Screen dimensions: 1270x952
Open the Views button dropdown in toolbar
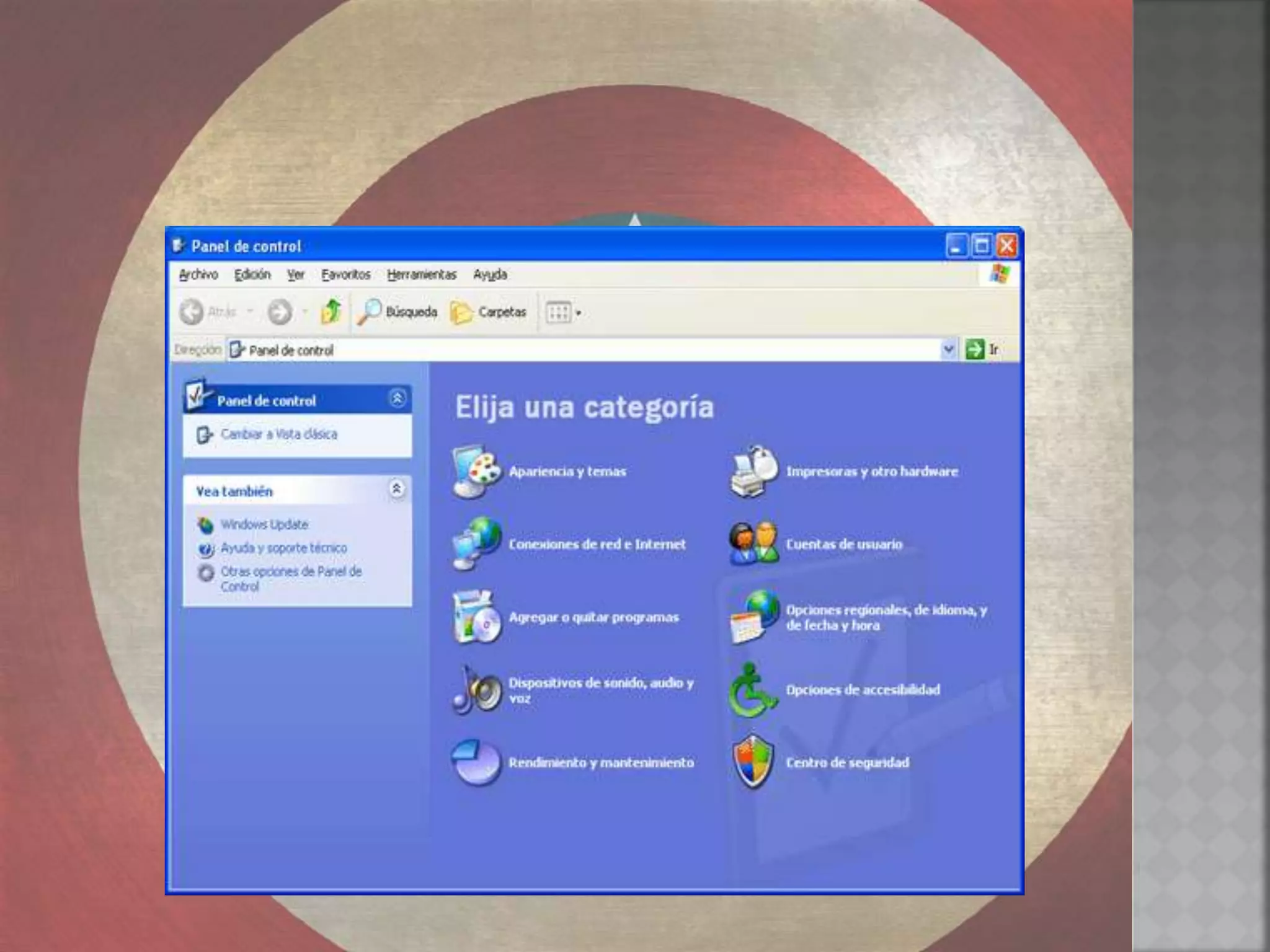[x=562, y=312]
